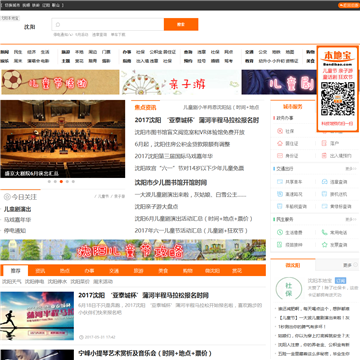This screenshot has width=360, height=360.
Task: Switch to the 交通 tab in orange bar
Action: (114, 271)
